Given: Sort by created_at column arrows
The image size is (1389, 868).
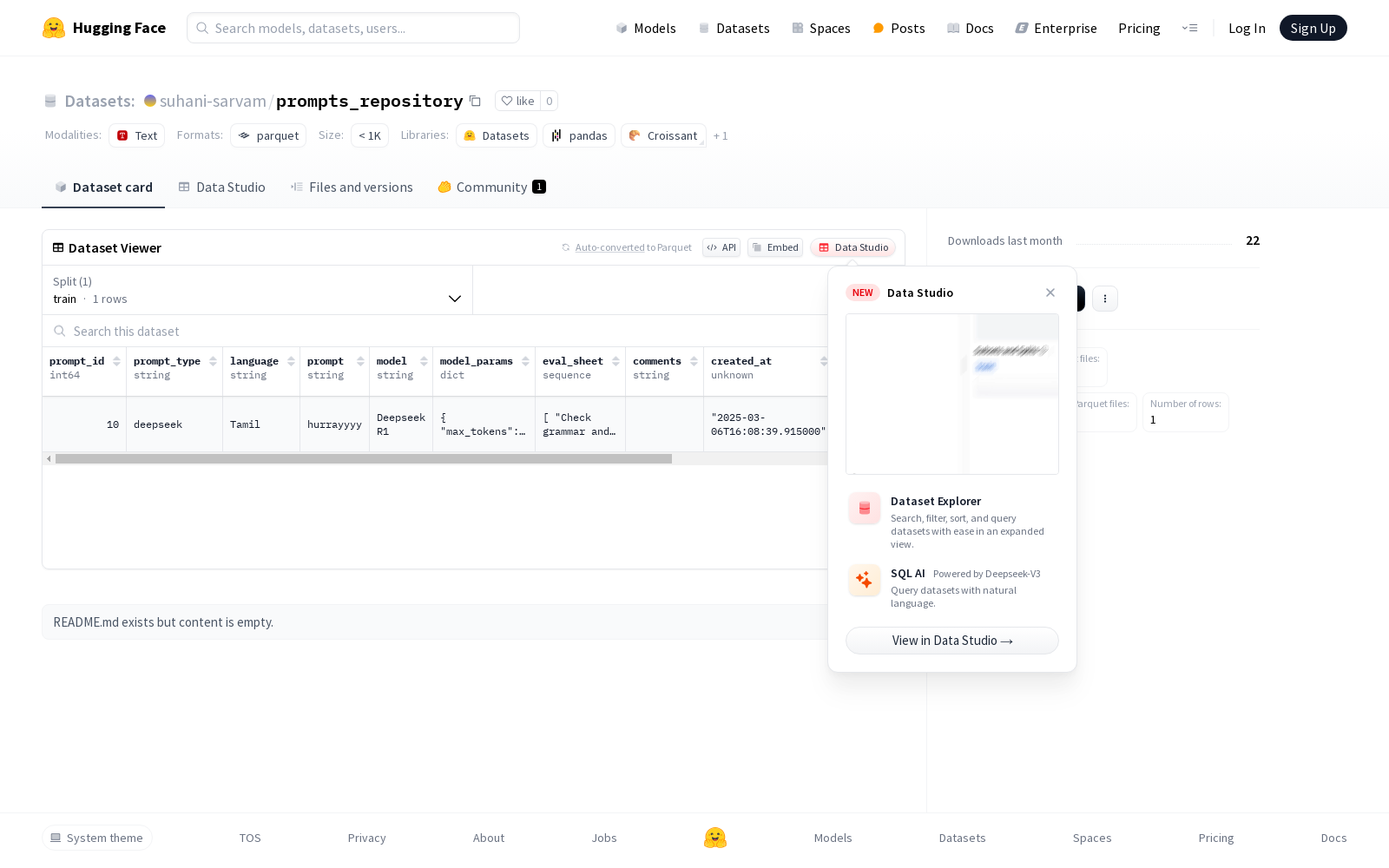Looking at the screenshot, I should 824,361.
